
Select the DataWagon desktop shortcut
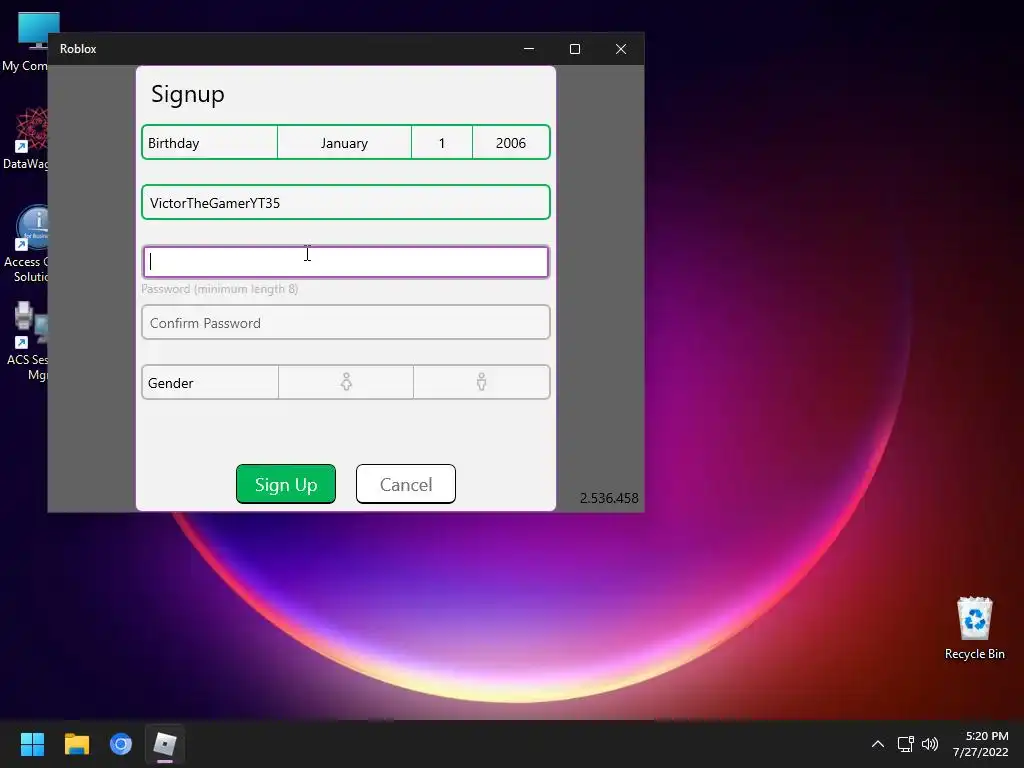click(x=26, y=139)
